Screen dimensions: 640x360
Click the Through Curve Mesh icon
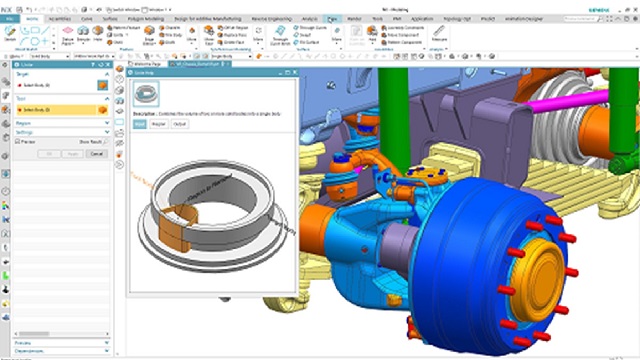[x=280, y=34]
